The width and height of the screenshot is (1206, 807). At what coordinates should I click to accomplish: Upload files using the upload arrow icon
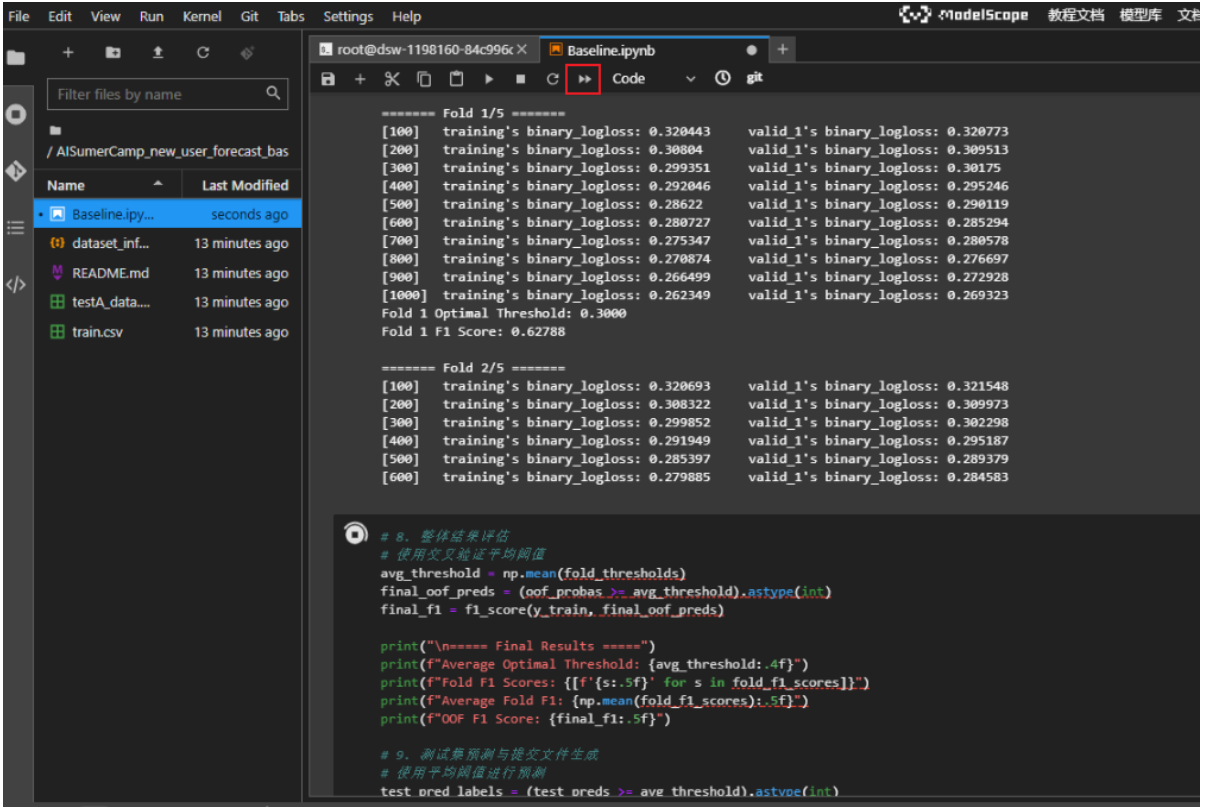coord(158,53)
